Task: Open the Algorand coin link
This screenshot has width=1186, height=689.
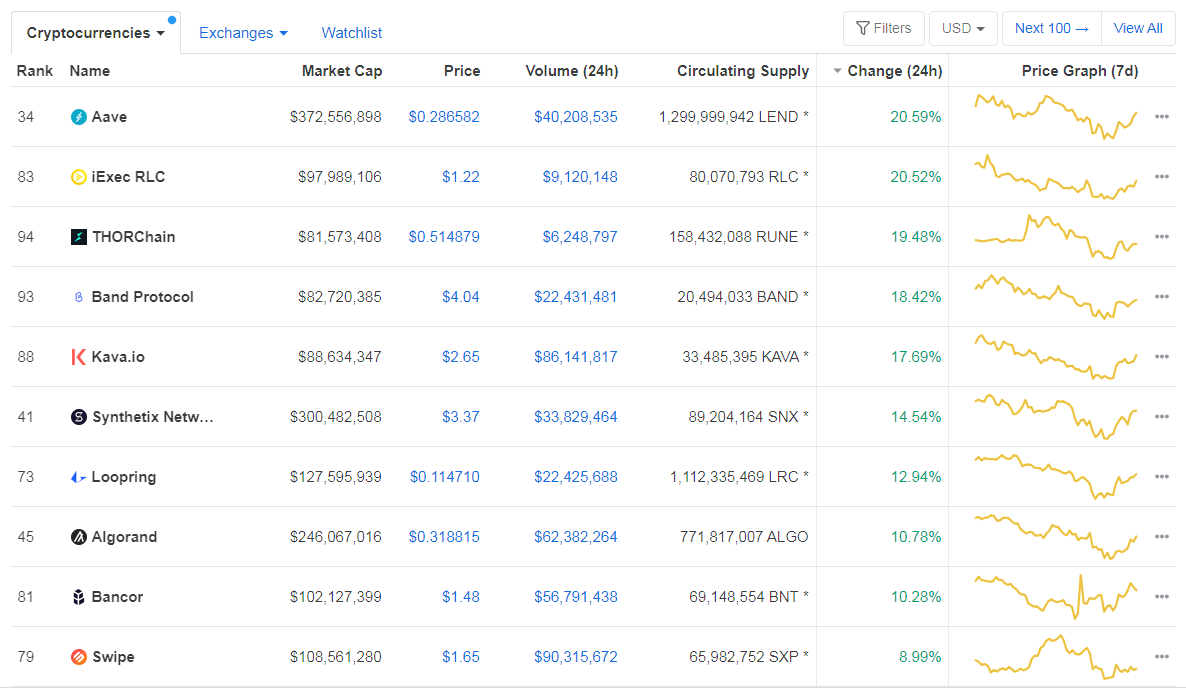Action: 124,537
